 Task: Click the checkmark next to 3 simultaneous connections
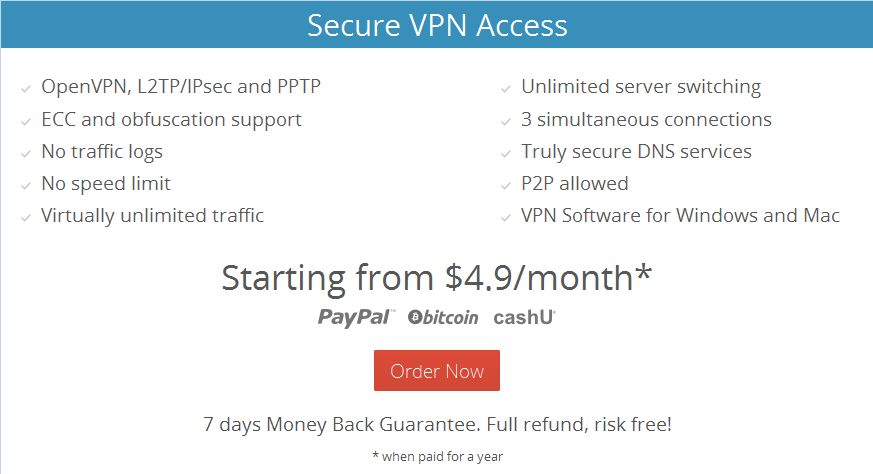tap(506, 122)
